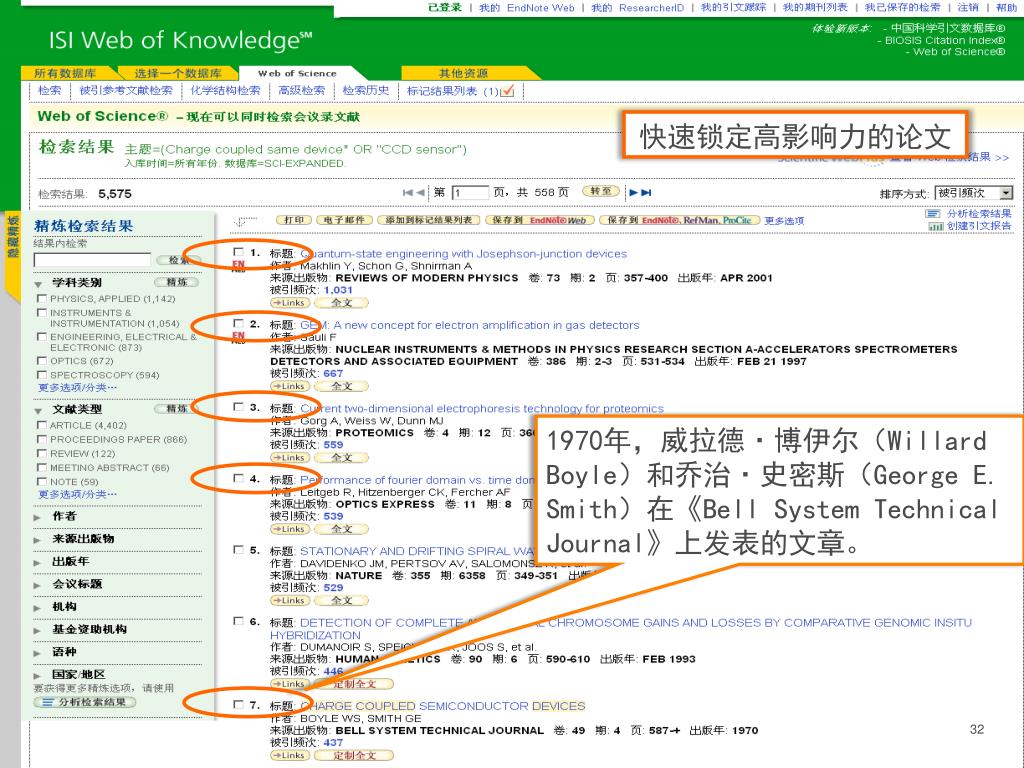Open Quantum-state engineering article title
The height and width of the screenshot is (768, 1024).
[463, 253]
